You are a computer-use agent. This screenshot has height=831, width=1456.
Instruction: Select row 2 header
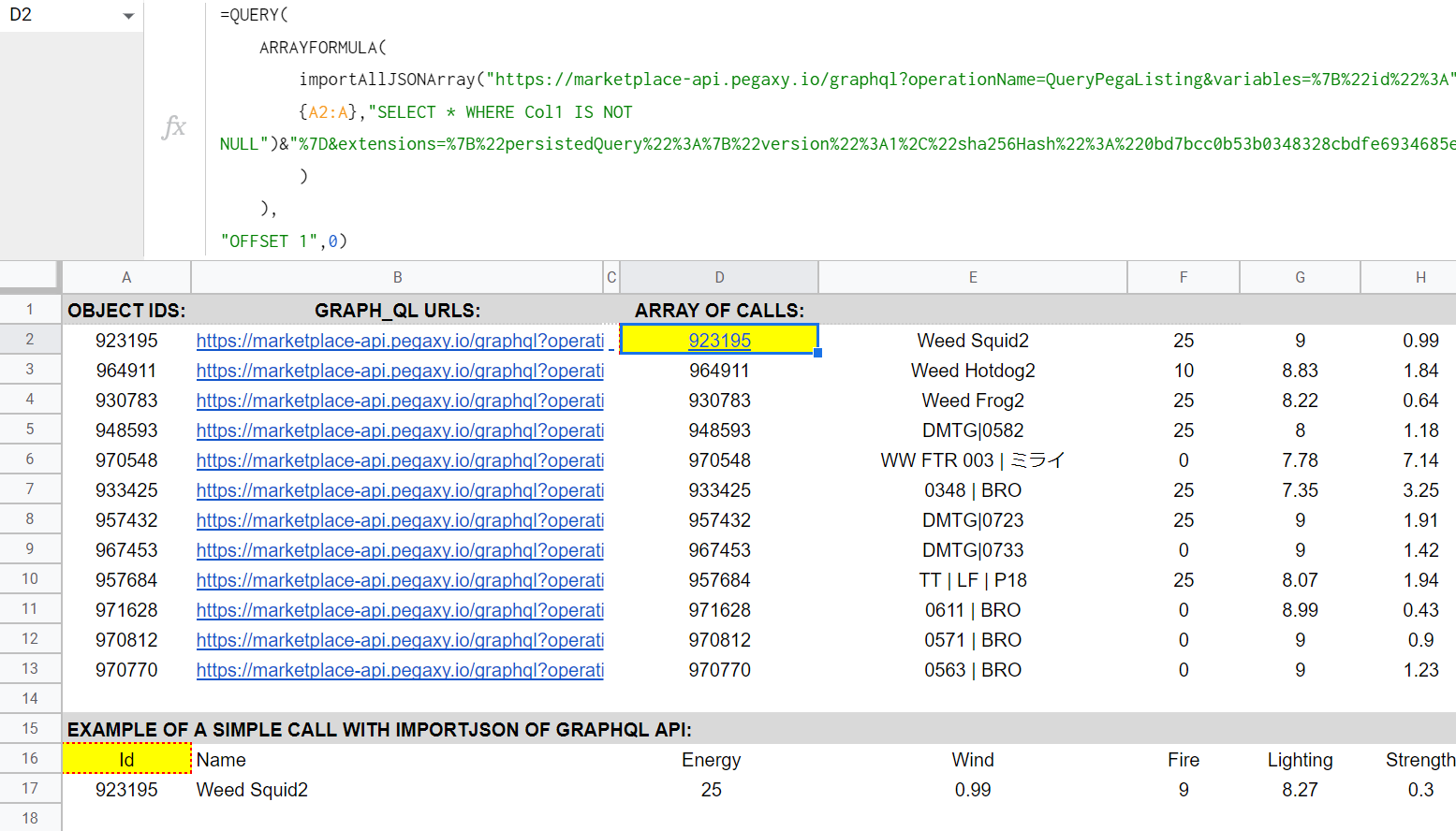(x=30, y=340)
